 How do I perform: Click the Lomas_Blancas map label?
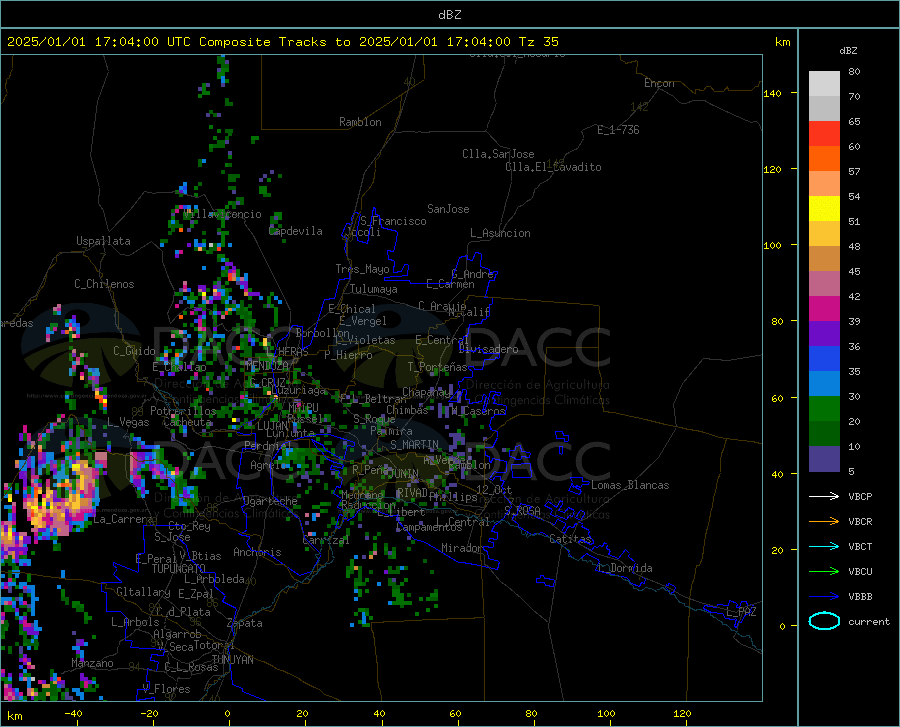click(630, 485)
